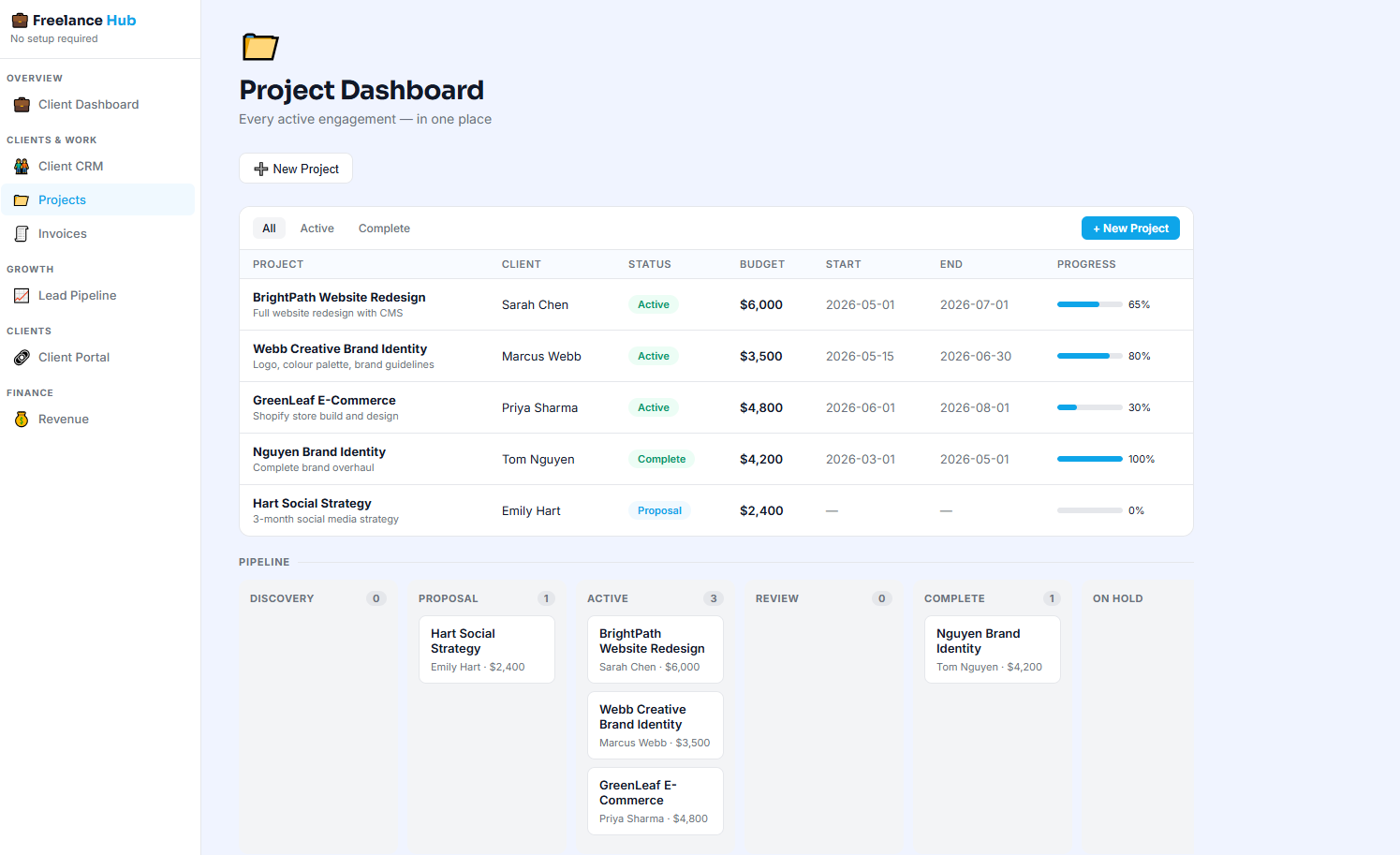Open Nguyen Brand Identity project row

pos(716,459)
